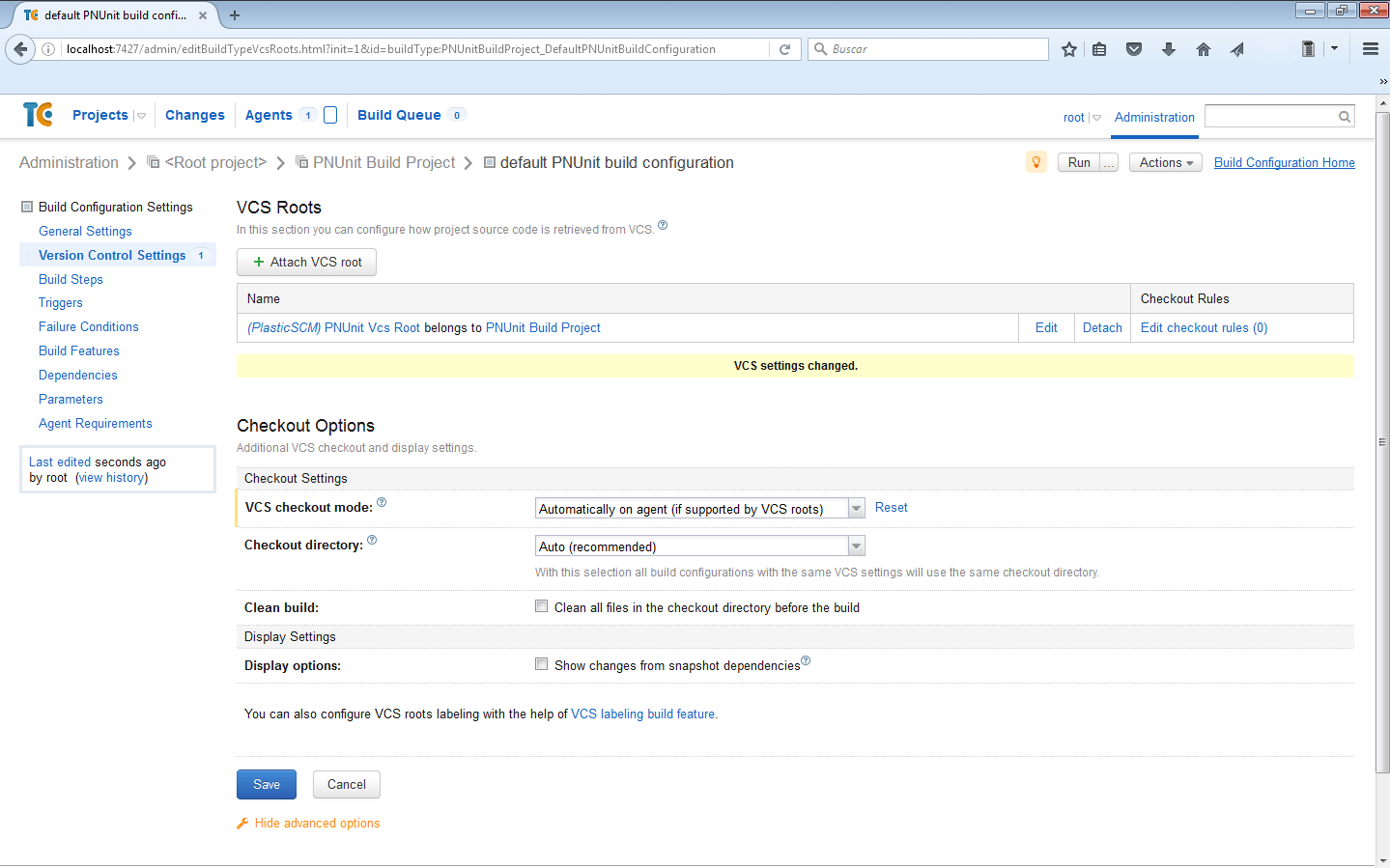Click the Save button
Image resolution: width=1390 pixels, height=868 pixels.
click(x=267, y=784)
